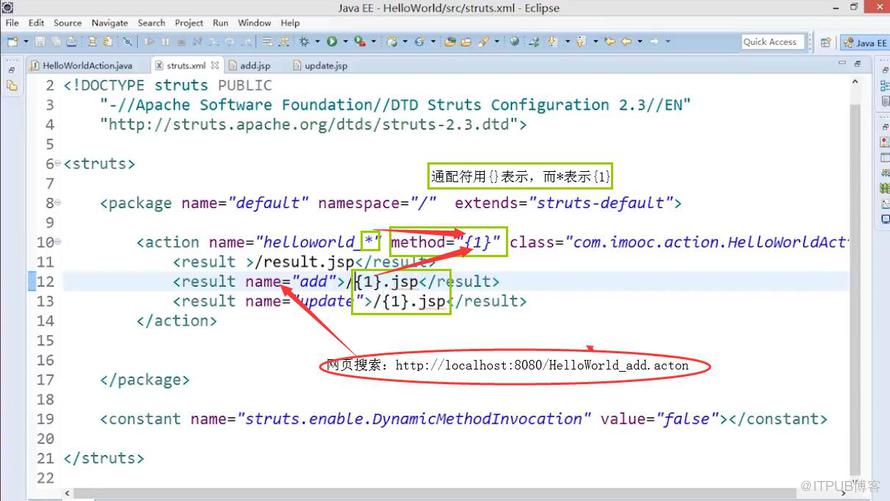Open the Source menu

click(x=68, y=23)
